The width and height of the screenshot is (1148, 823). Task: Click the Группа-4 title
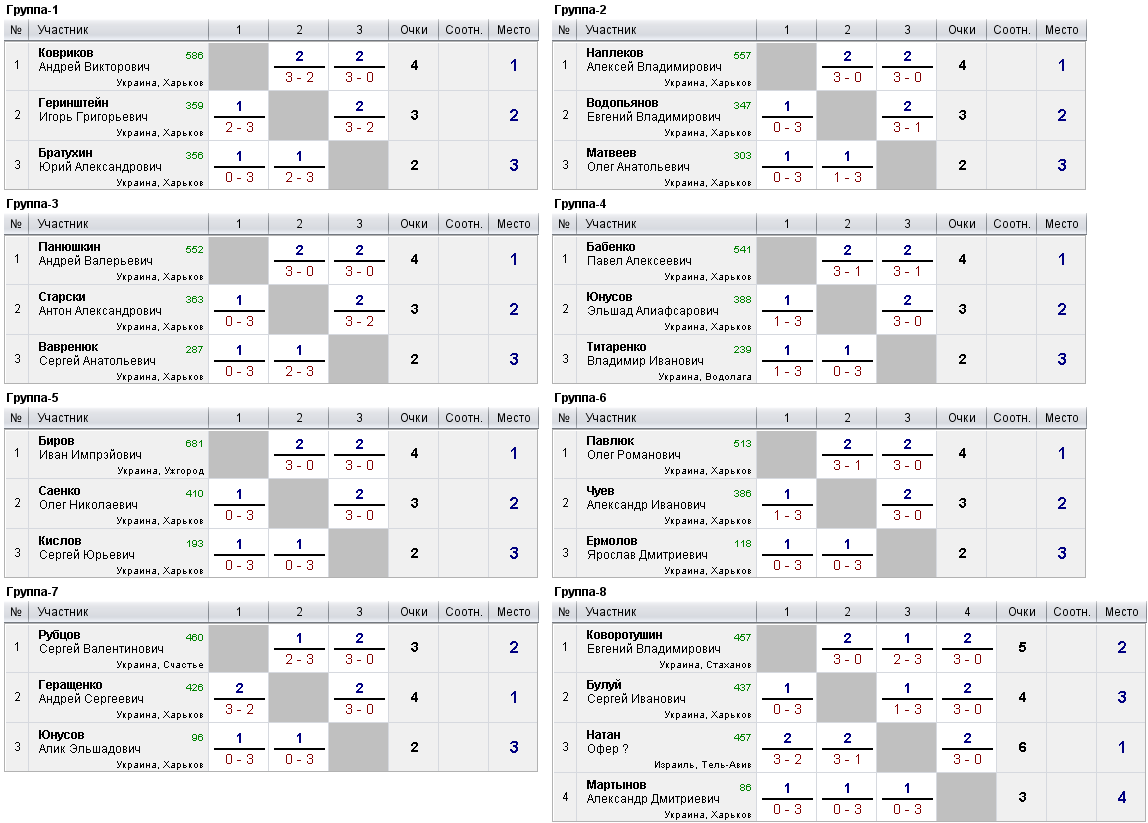point(580,204)
